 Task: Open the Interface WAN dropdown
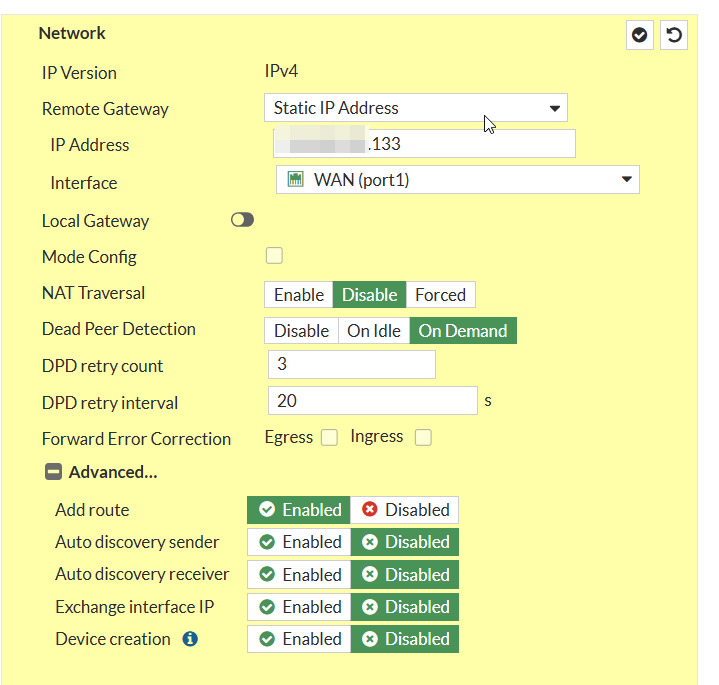pos(457,180)
